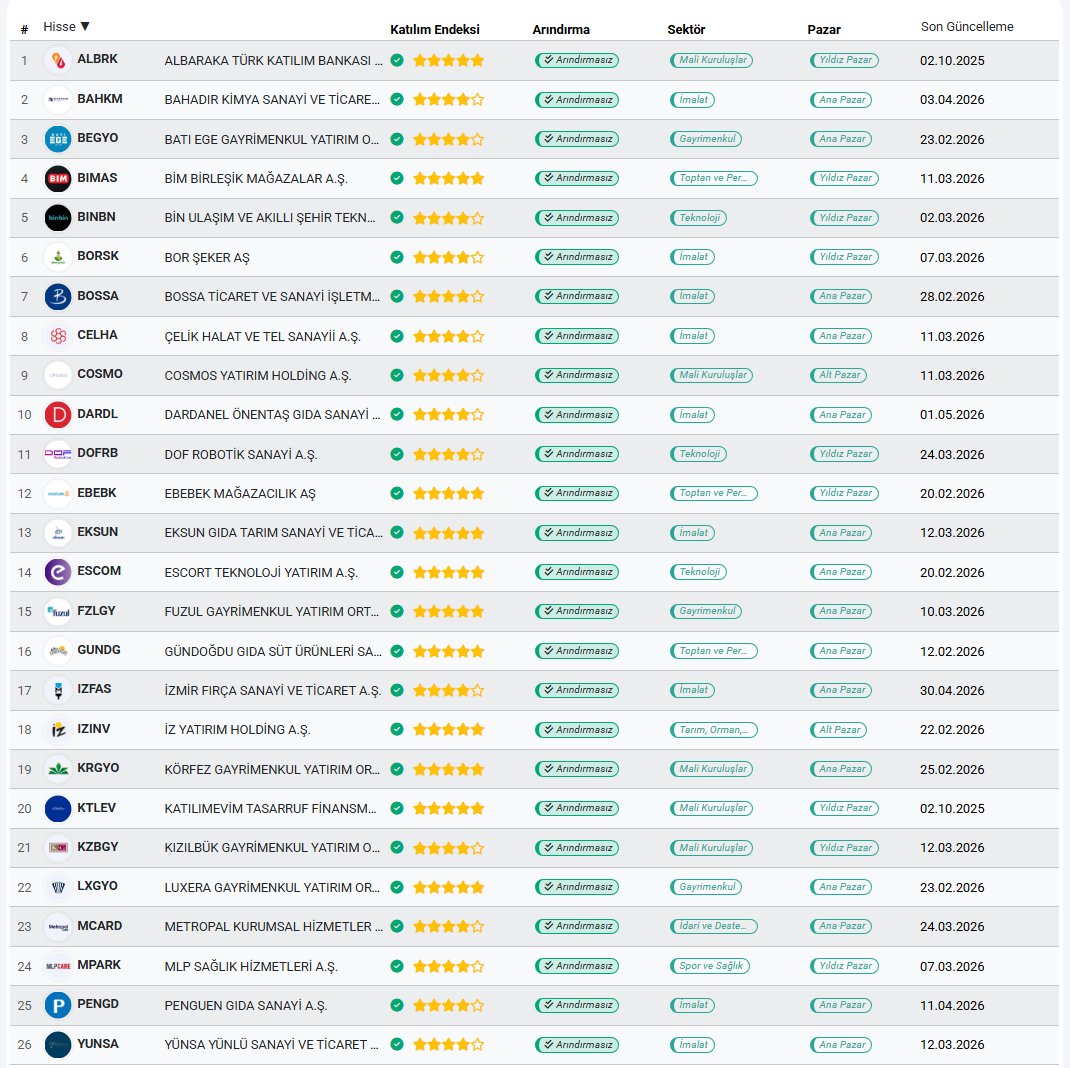This screenshot has width=1070, height=1068.
Task: Click the BORSK company logo icon
Action: pos(58,257)
